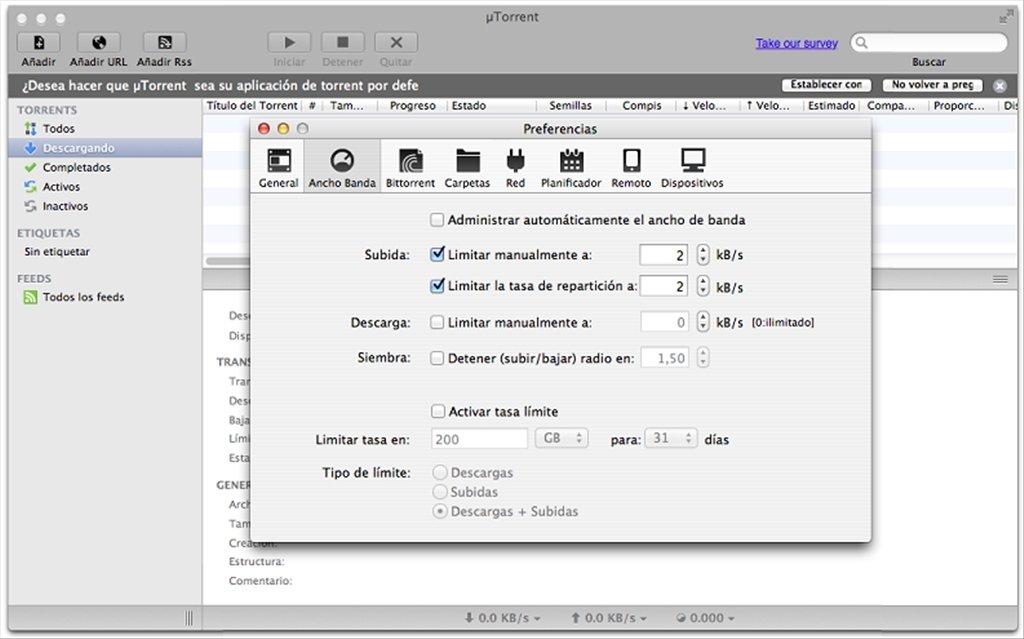Open the Red network plug preferences

click(x=515, y=167)
